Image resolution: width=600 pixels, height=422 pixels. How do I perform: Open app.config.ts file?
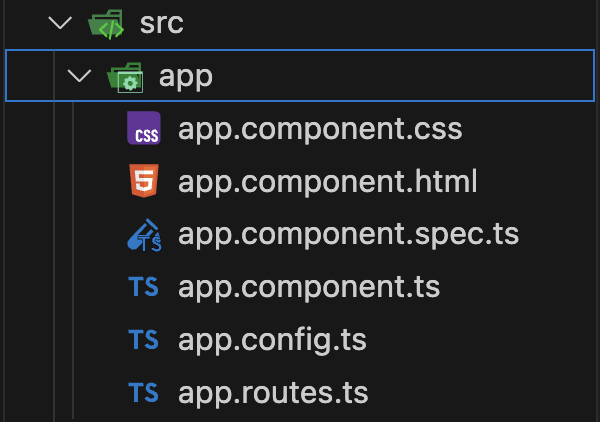coord(272,340)
